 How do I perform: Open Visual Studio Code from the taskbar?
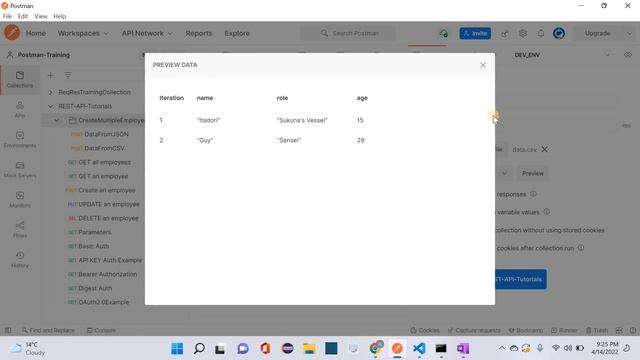(x=419, y=349)
